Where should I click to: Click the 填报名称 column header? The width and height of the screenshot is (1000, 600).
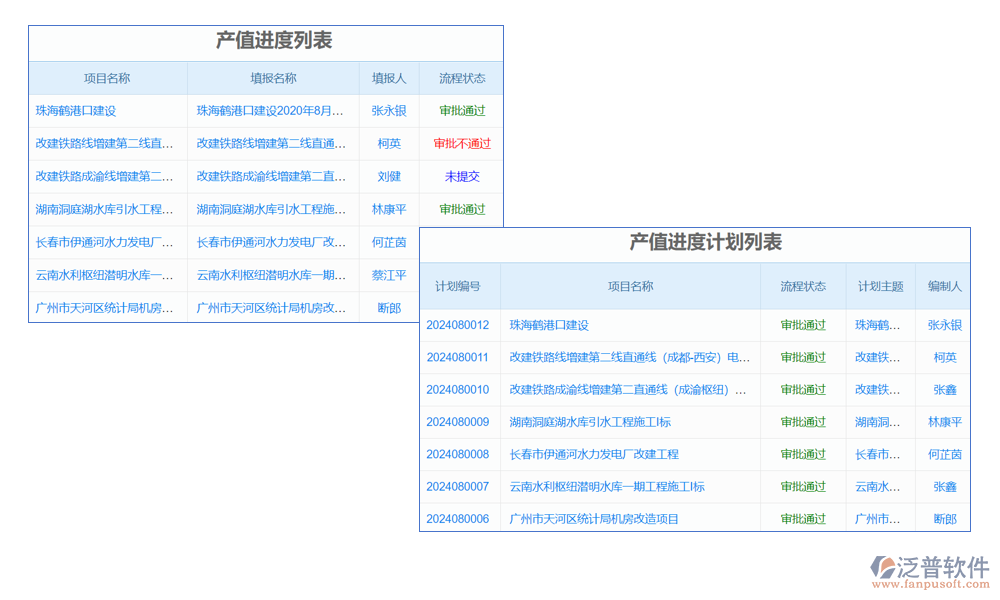273,78
